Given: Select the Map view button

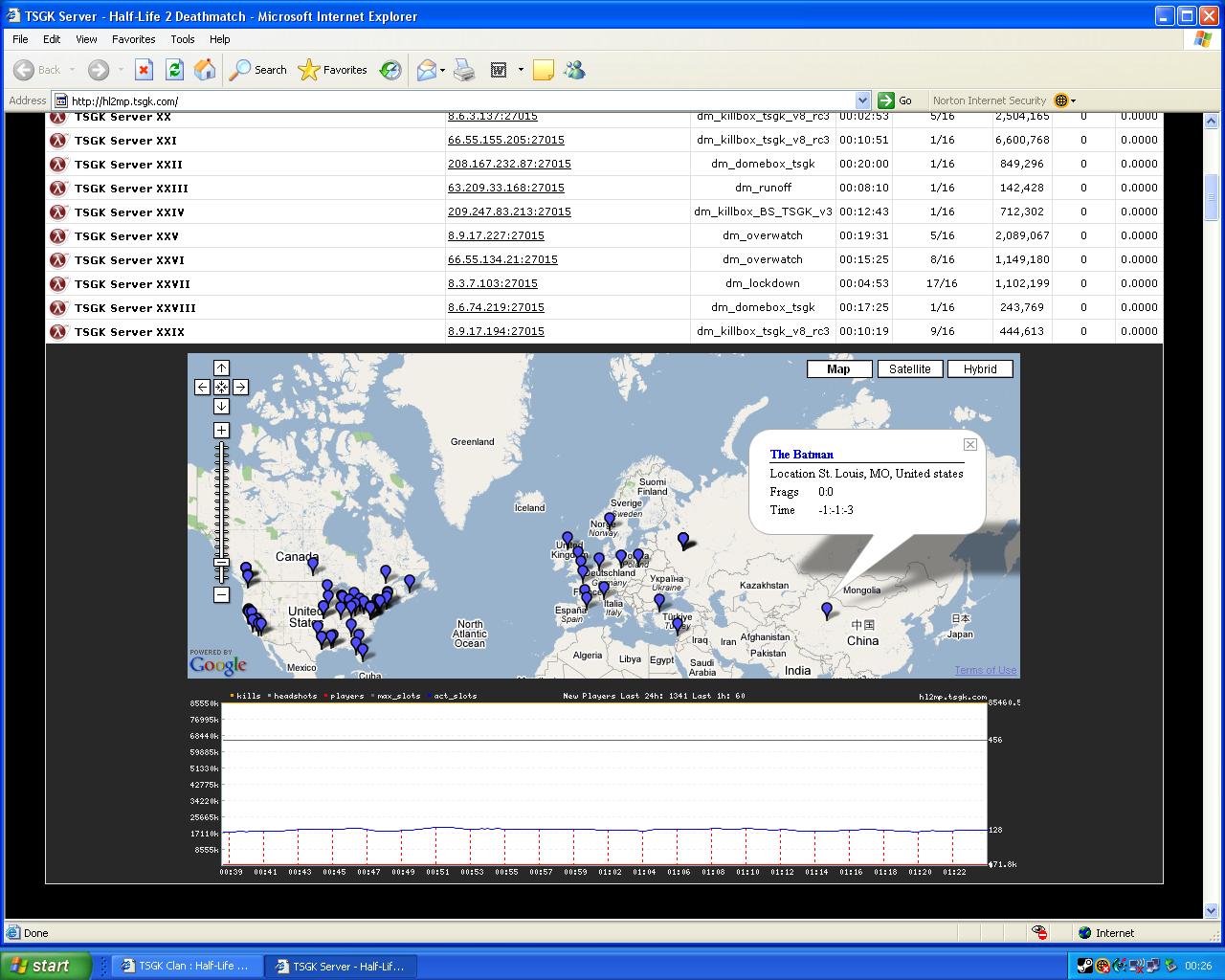Looking at the screenshot, I should 838,369.
